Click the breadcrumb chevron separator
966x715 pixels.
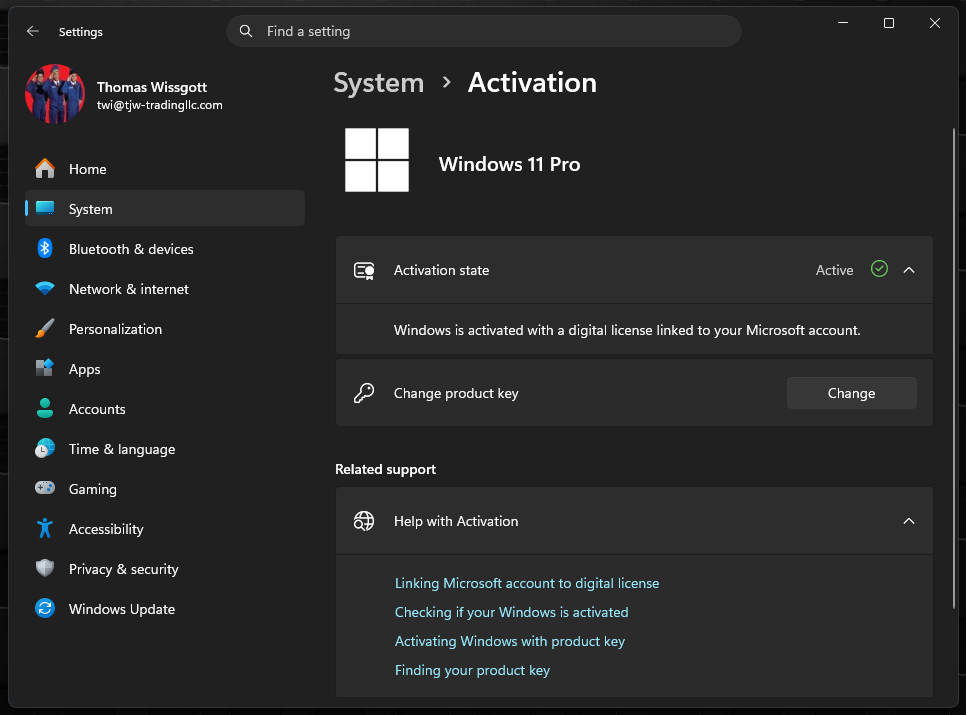tap(447, 82)
